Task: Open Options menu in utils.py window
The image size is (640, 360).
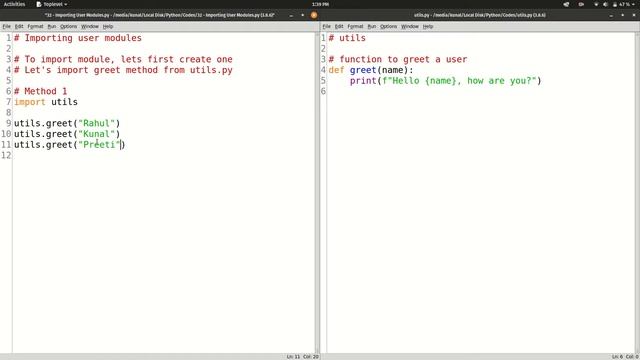Action: coord(388,26)
